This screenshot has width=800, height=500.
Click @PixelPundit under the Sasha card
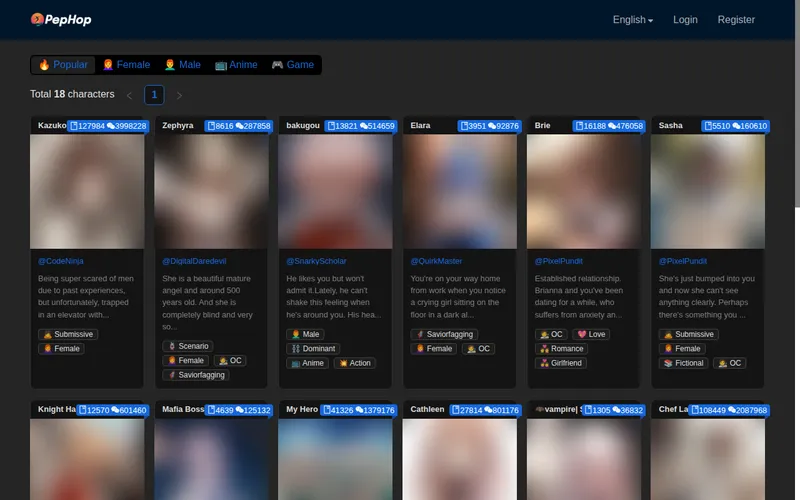click(x=683, y=261)
